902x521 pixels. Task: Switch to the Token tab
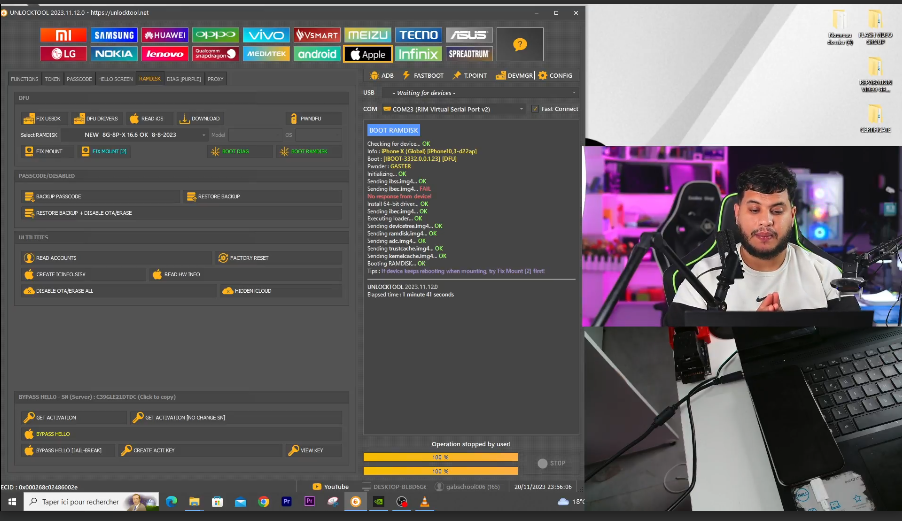click(x=52, y=79)
